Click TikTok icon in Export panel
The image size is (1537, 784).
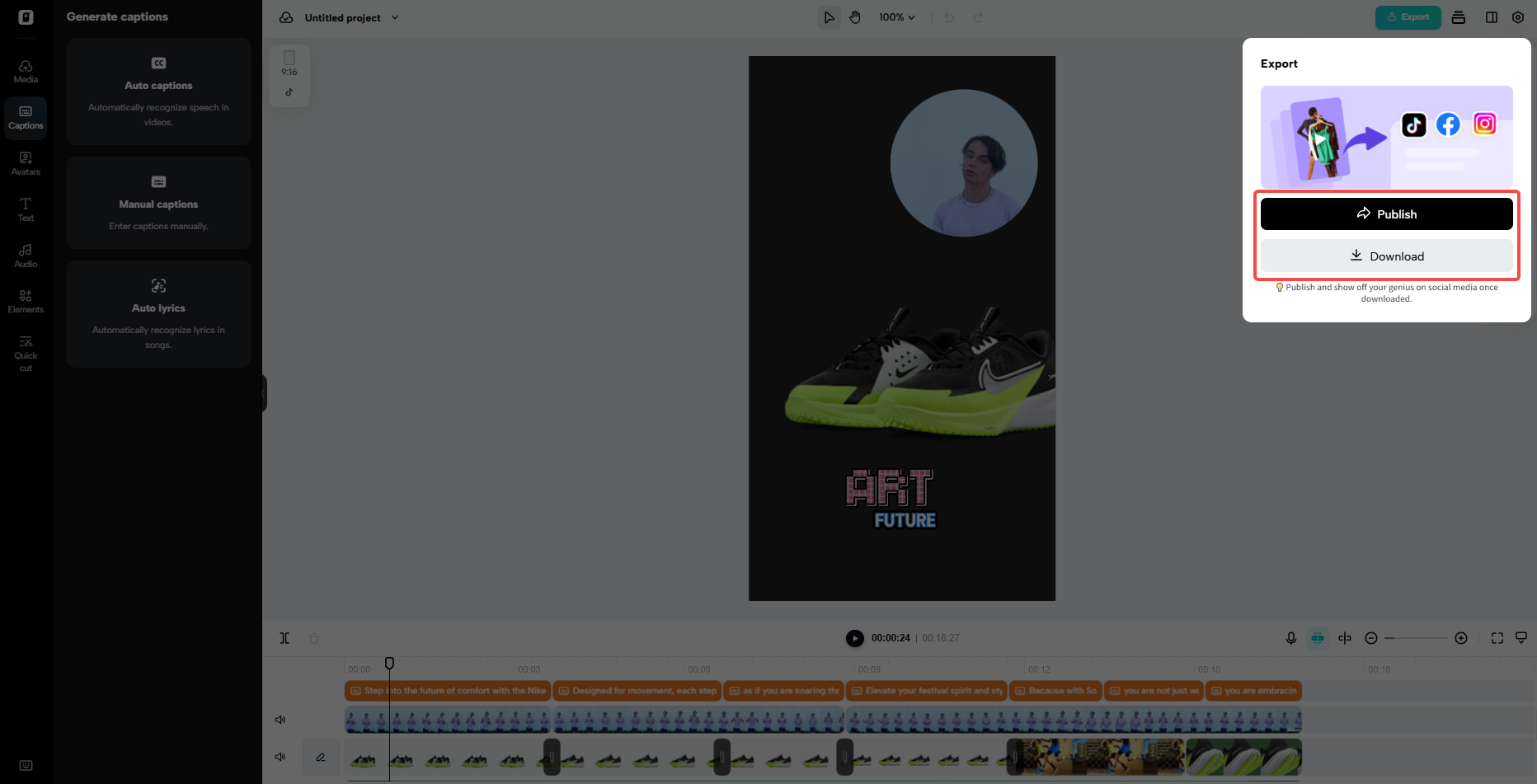click(1414, 124)
